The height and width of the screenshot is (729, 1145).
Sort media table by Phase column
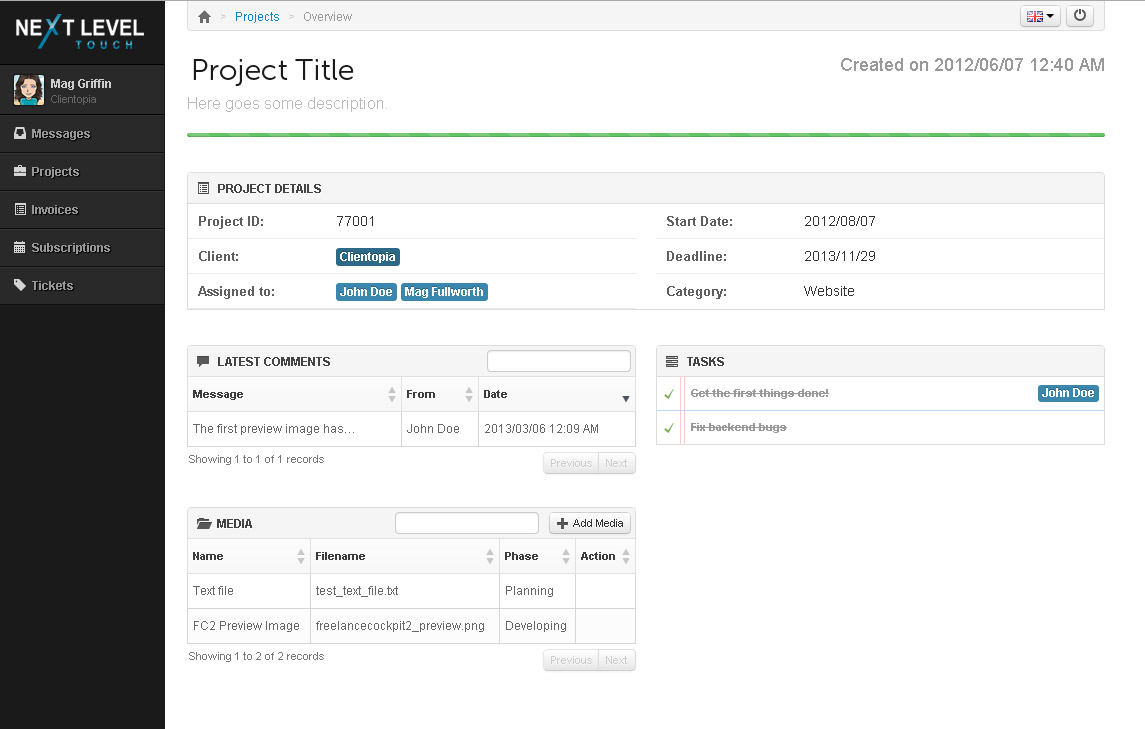[x=536, y=556]
